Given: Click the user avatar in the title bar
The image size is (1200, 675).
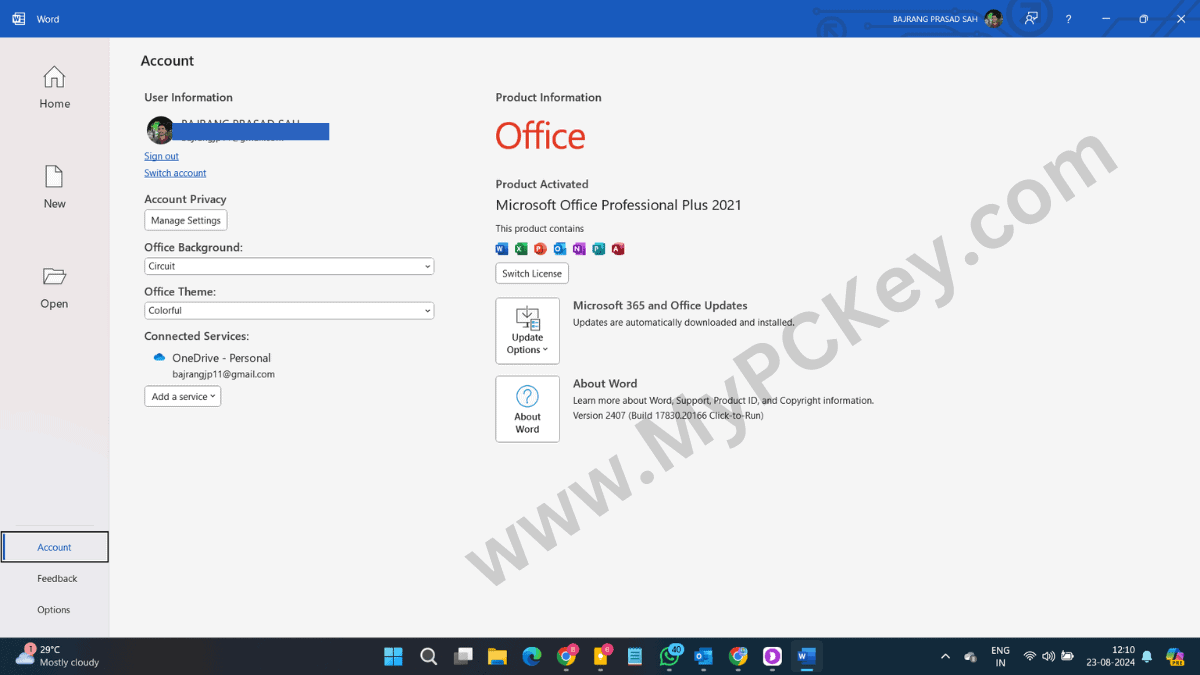Looking at the screenshot, I should (x=993, y=19).
